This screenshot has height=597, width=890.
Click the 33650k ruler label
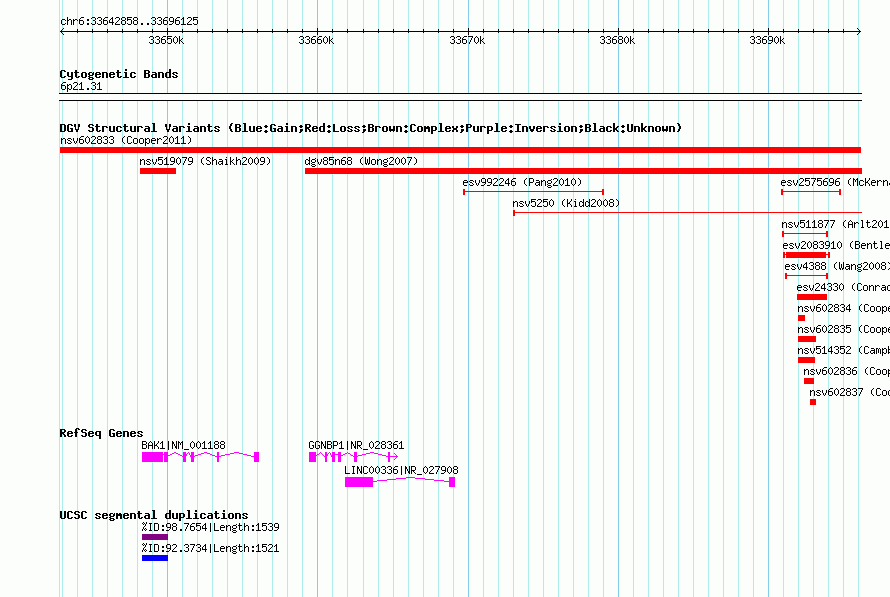coord(166,40)
